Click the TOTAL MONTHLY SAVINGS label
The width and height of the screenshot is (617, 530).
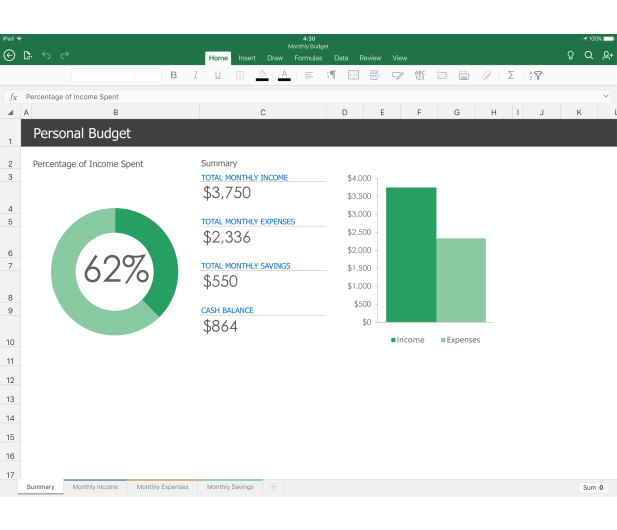246,266
